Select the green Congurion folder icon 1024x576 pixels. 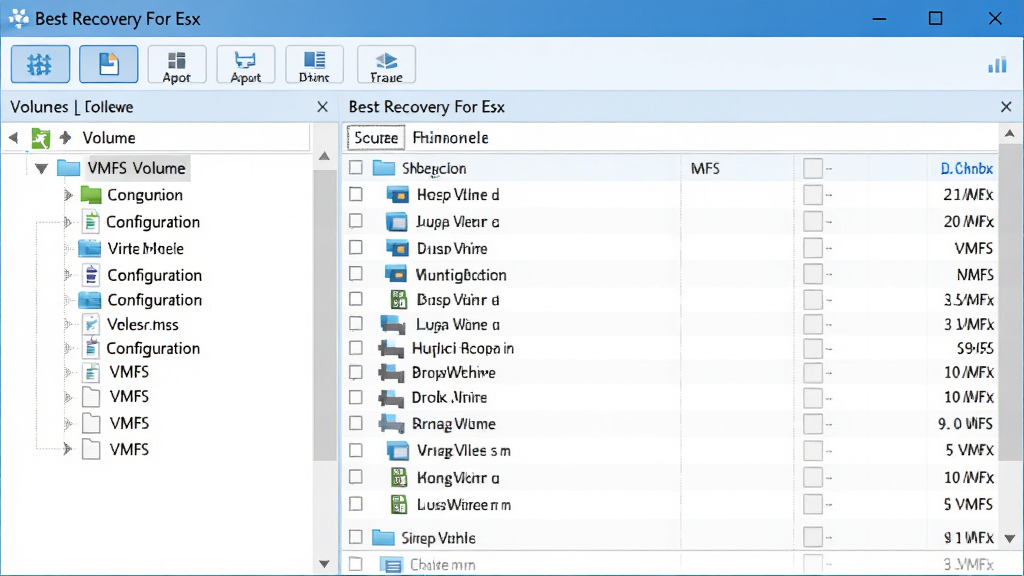(91, 195)
